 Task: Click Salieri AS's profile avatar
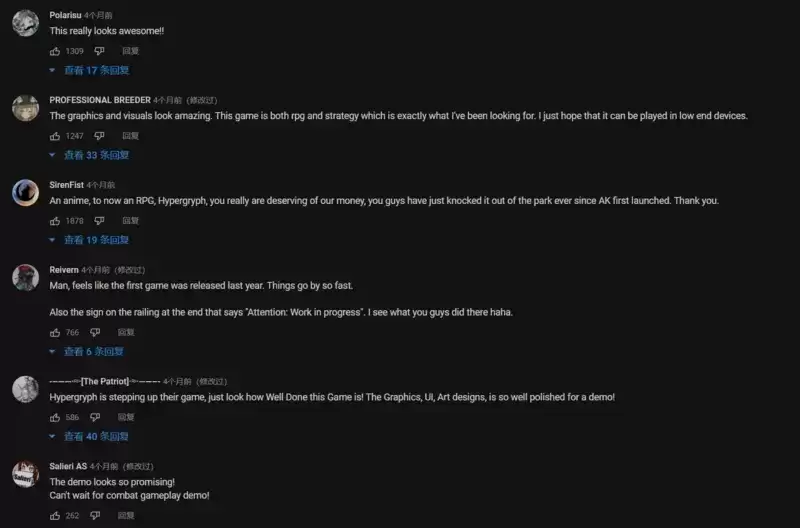pos(25,474)
